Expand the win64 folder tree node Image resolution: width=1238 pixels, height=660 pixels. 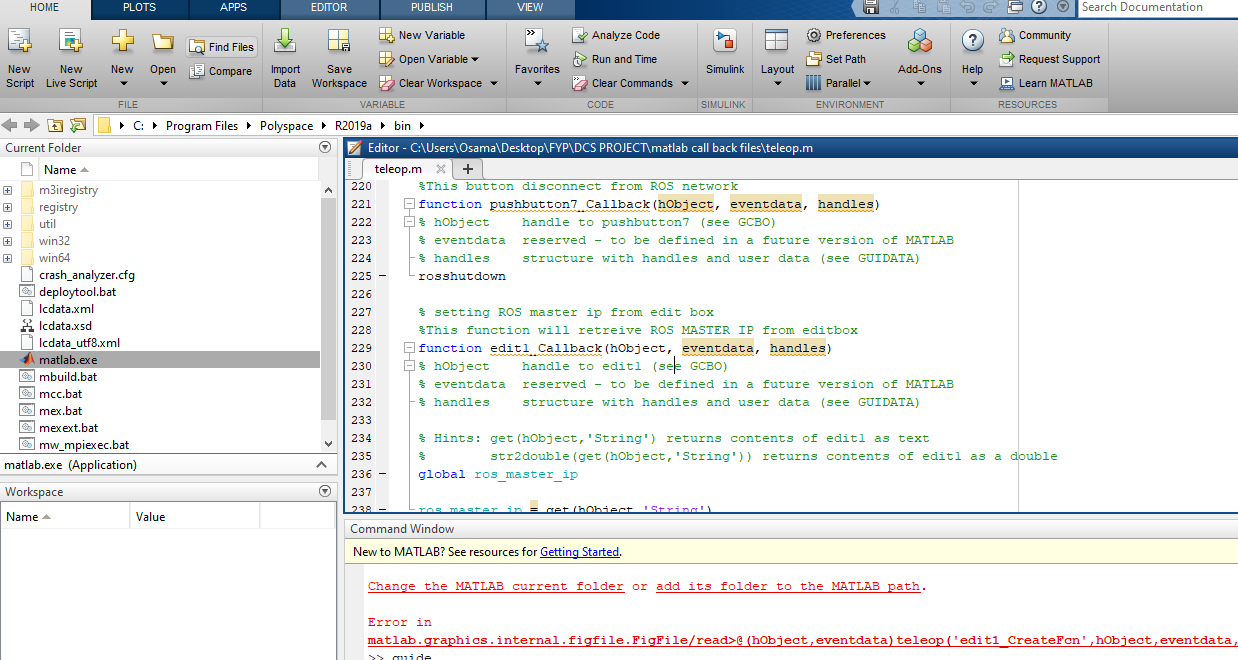pyautogui.click(x=8, y=258)
